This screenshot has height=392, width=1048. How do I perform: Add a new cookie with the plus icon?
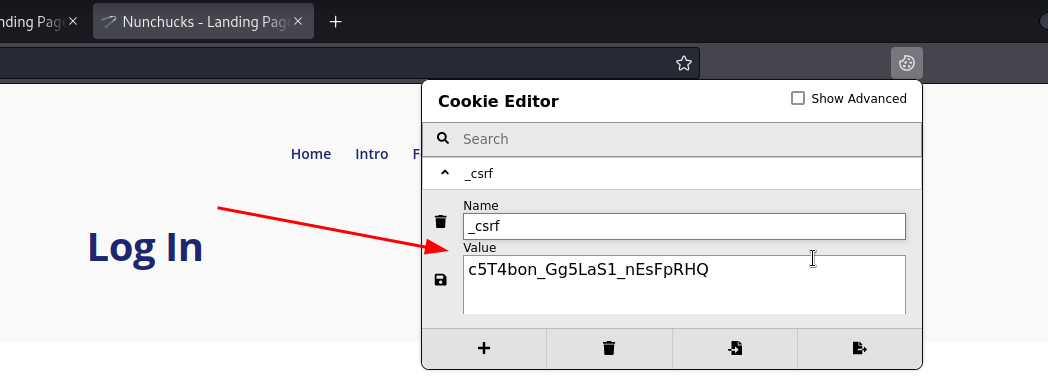(484, 348)
